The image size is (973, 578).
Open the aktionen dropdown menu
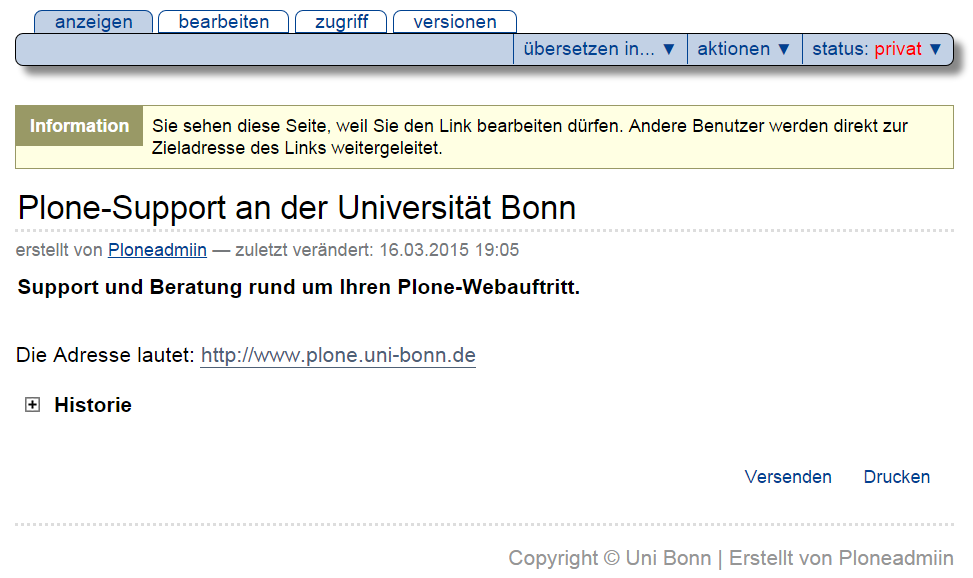[x=744, y=49]
